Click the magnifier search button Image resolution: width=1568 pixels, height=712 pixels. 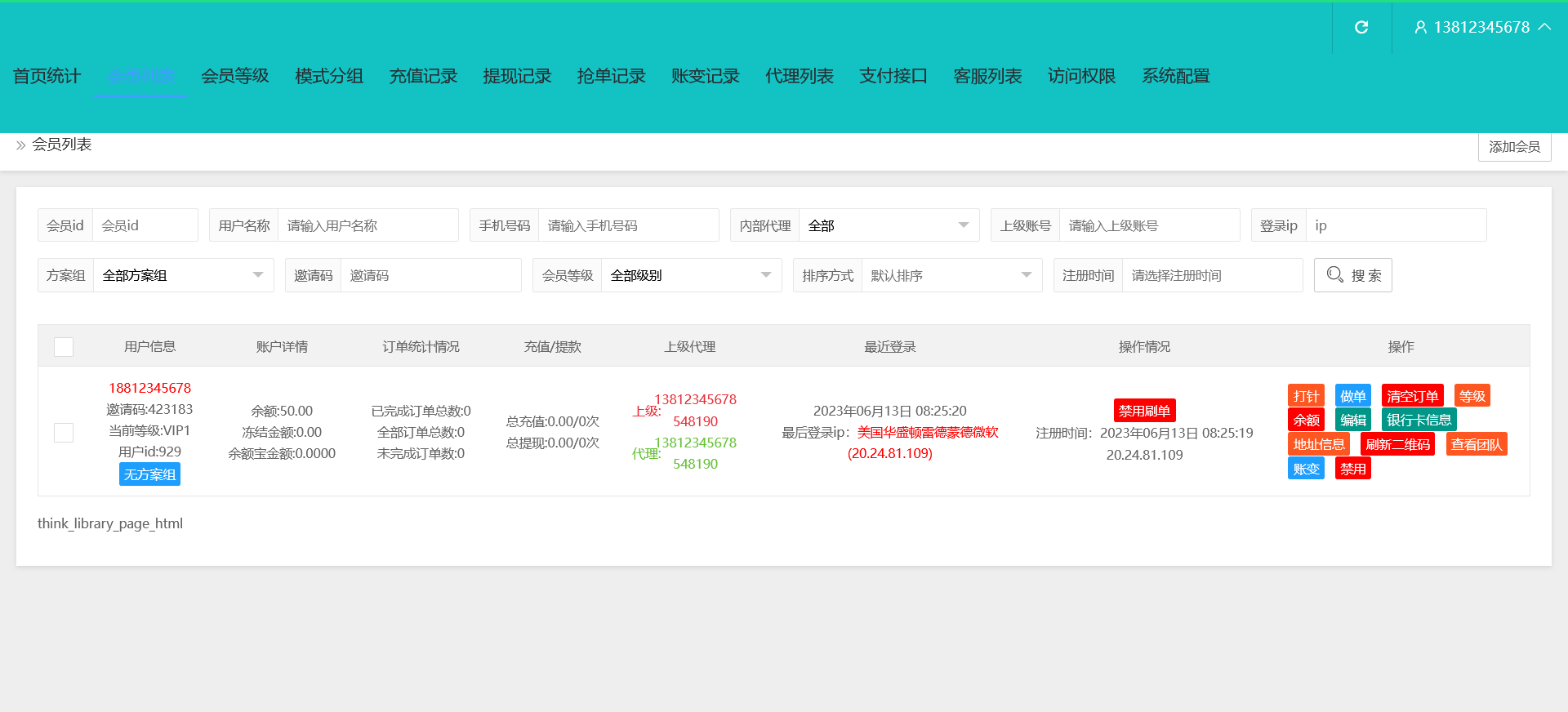click(x=1352, y=275)
